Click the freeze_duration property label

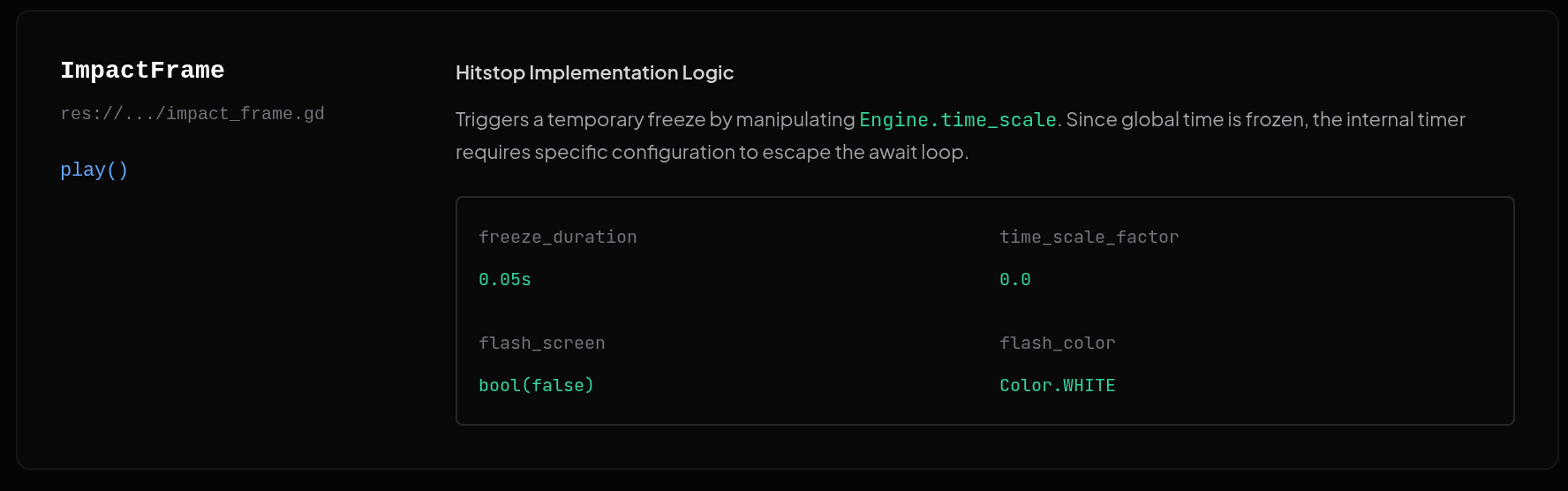pyautogui.click(x=557, y=237)
